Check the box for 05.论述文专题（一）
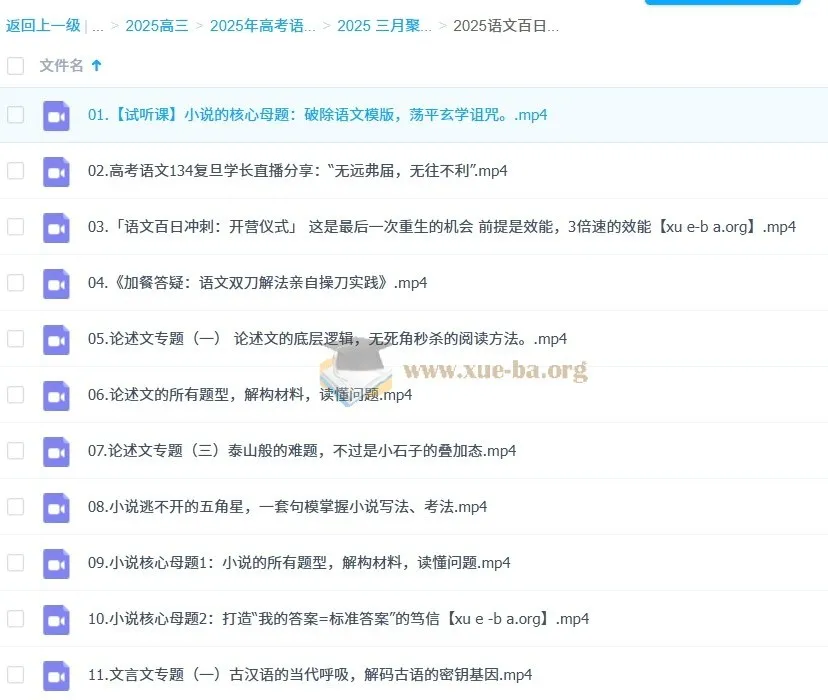 (15, 339)
